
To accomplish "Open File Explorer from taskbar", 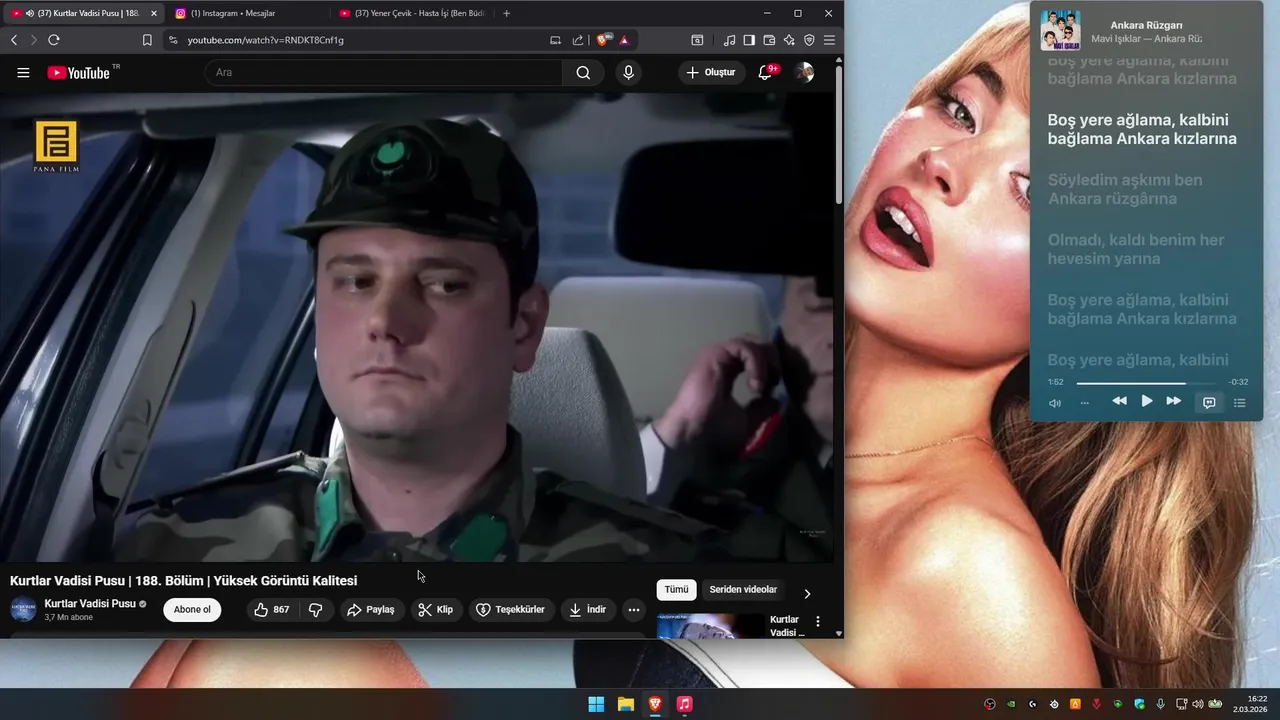I will coord(625,704).
